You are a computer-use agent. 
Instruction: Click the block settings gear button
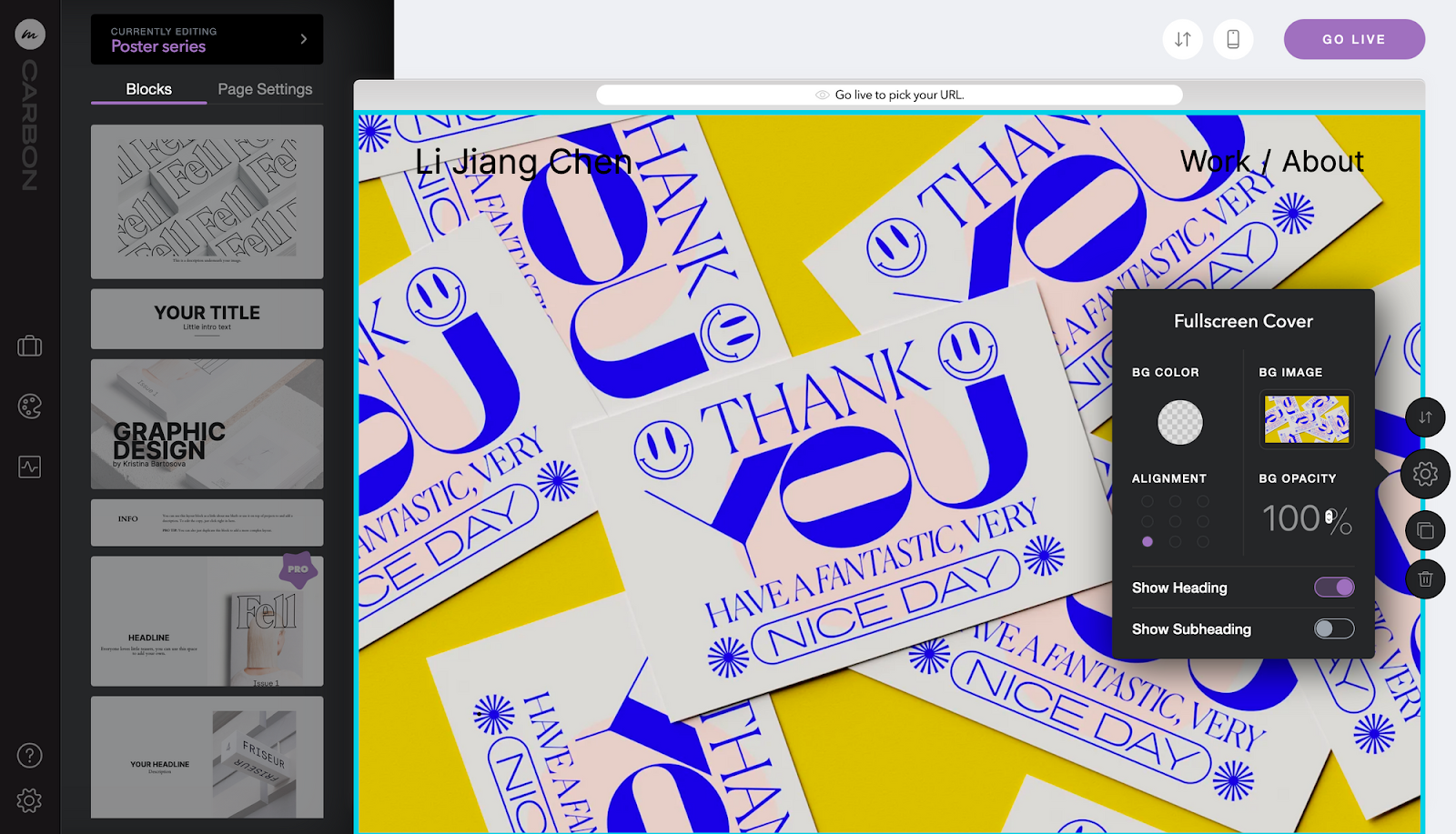click(x=1425, y=474)
